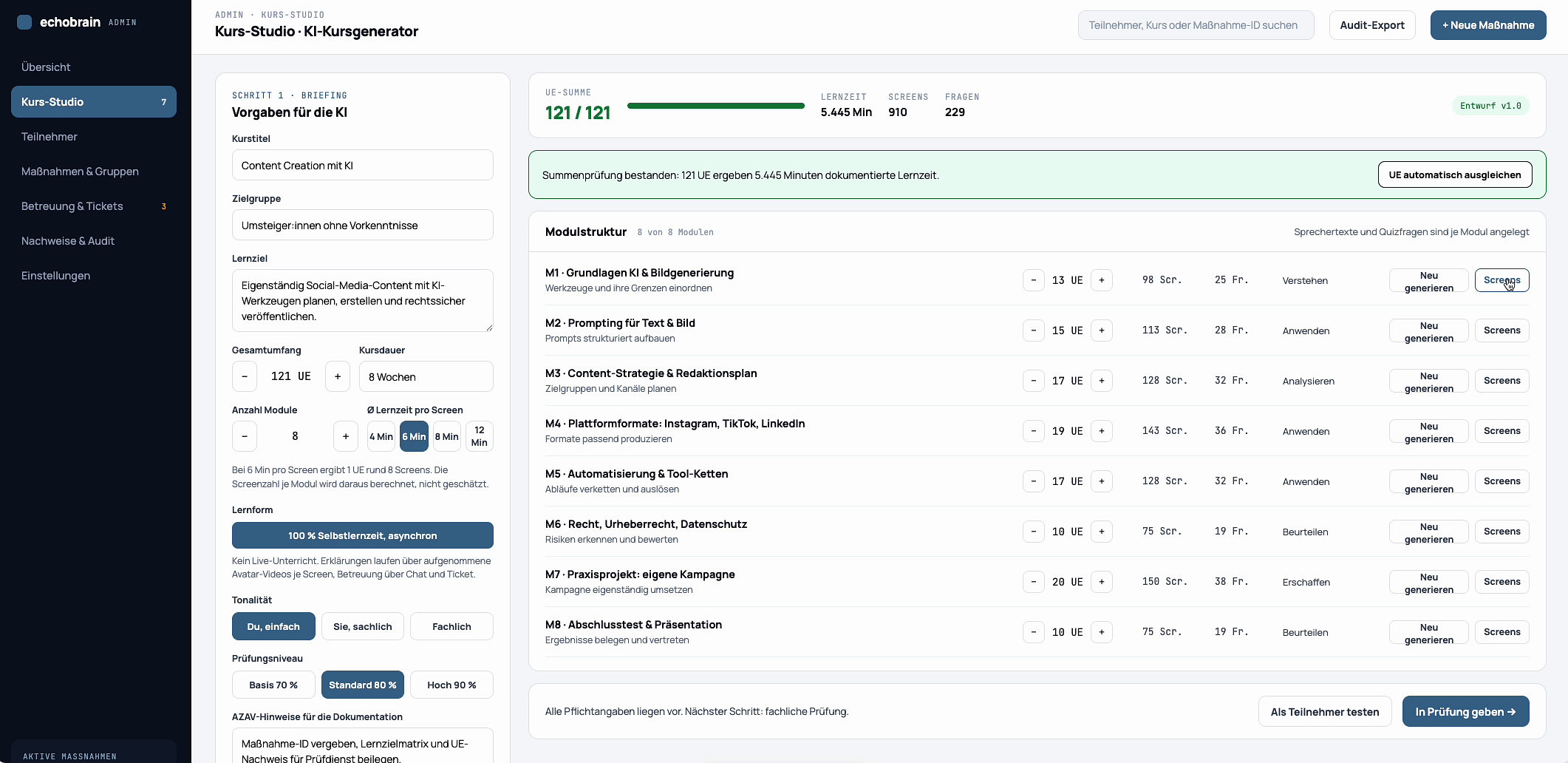Set Prüfungsniveau to Hoch 90 %

click(451, 685)
